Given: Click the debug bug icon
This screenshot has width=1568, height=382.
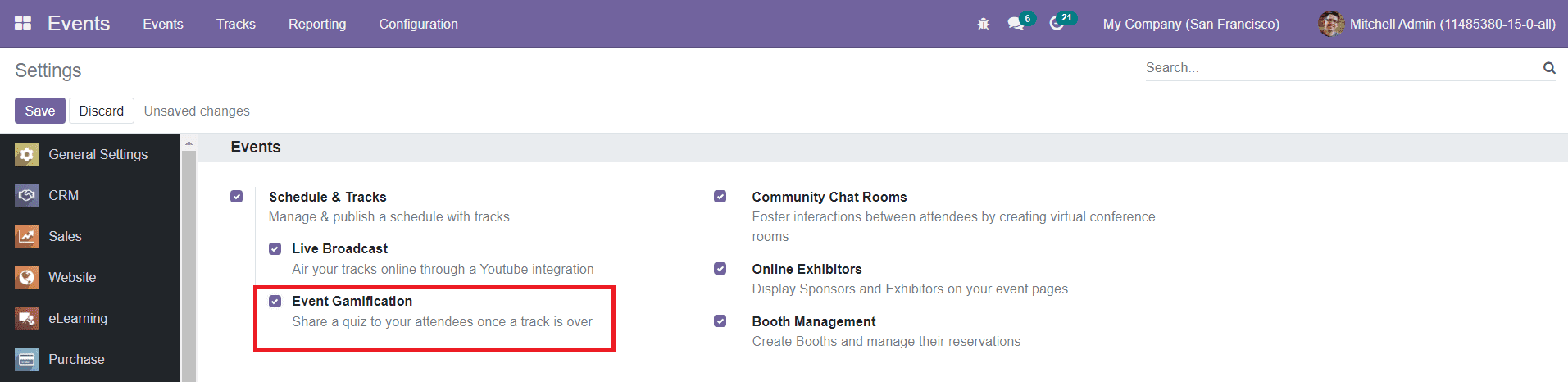Looking at the screenshot, I should [984, 24].
